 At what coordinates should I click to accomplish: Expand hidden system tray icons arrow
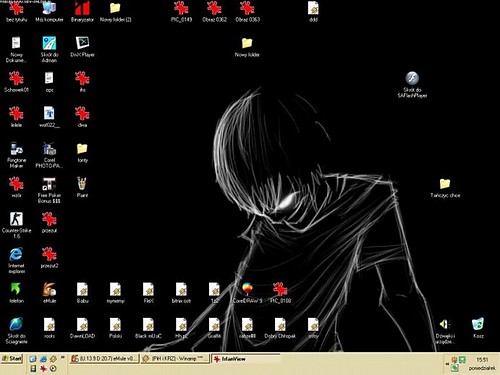(x=447, y=364)
